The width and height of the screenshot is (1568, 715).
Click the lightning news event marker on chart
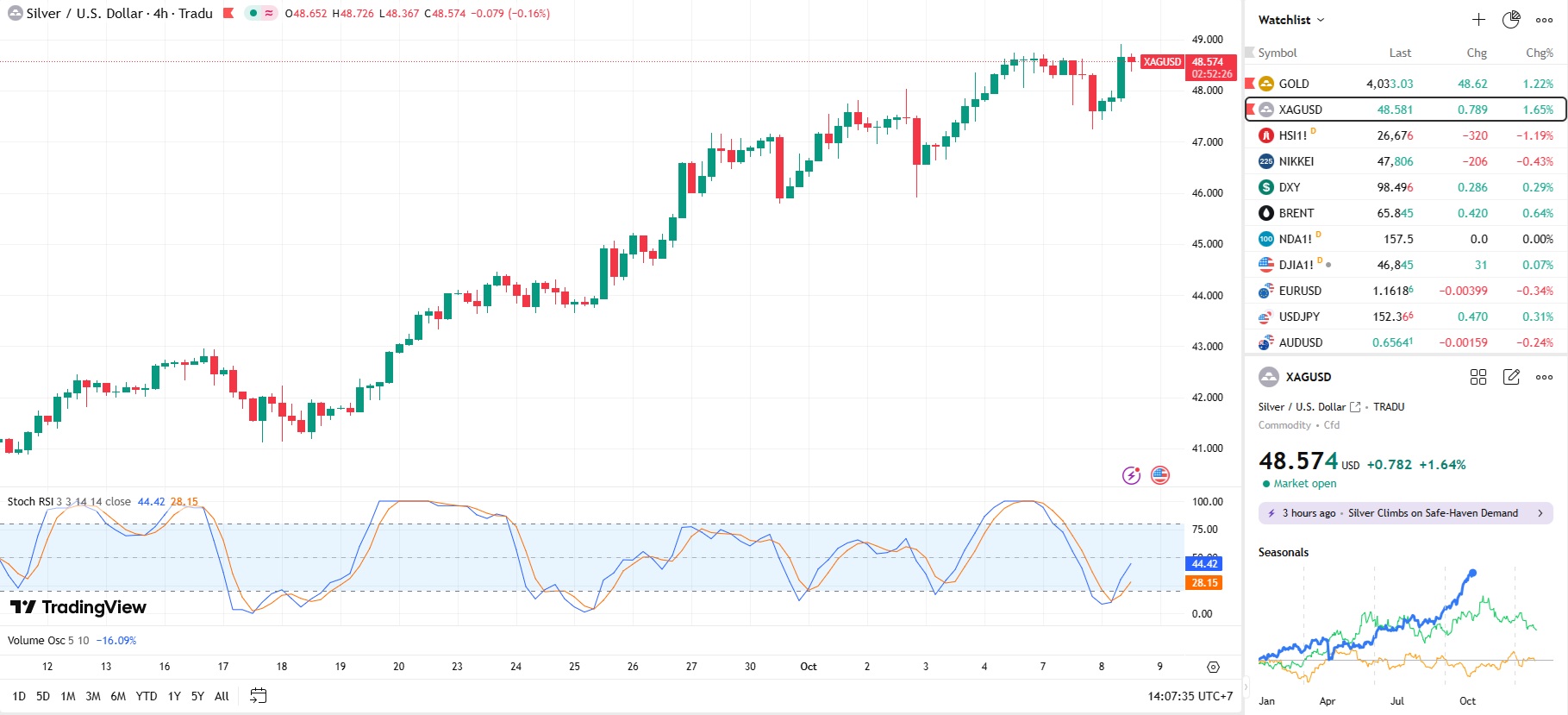point(1131,475)
